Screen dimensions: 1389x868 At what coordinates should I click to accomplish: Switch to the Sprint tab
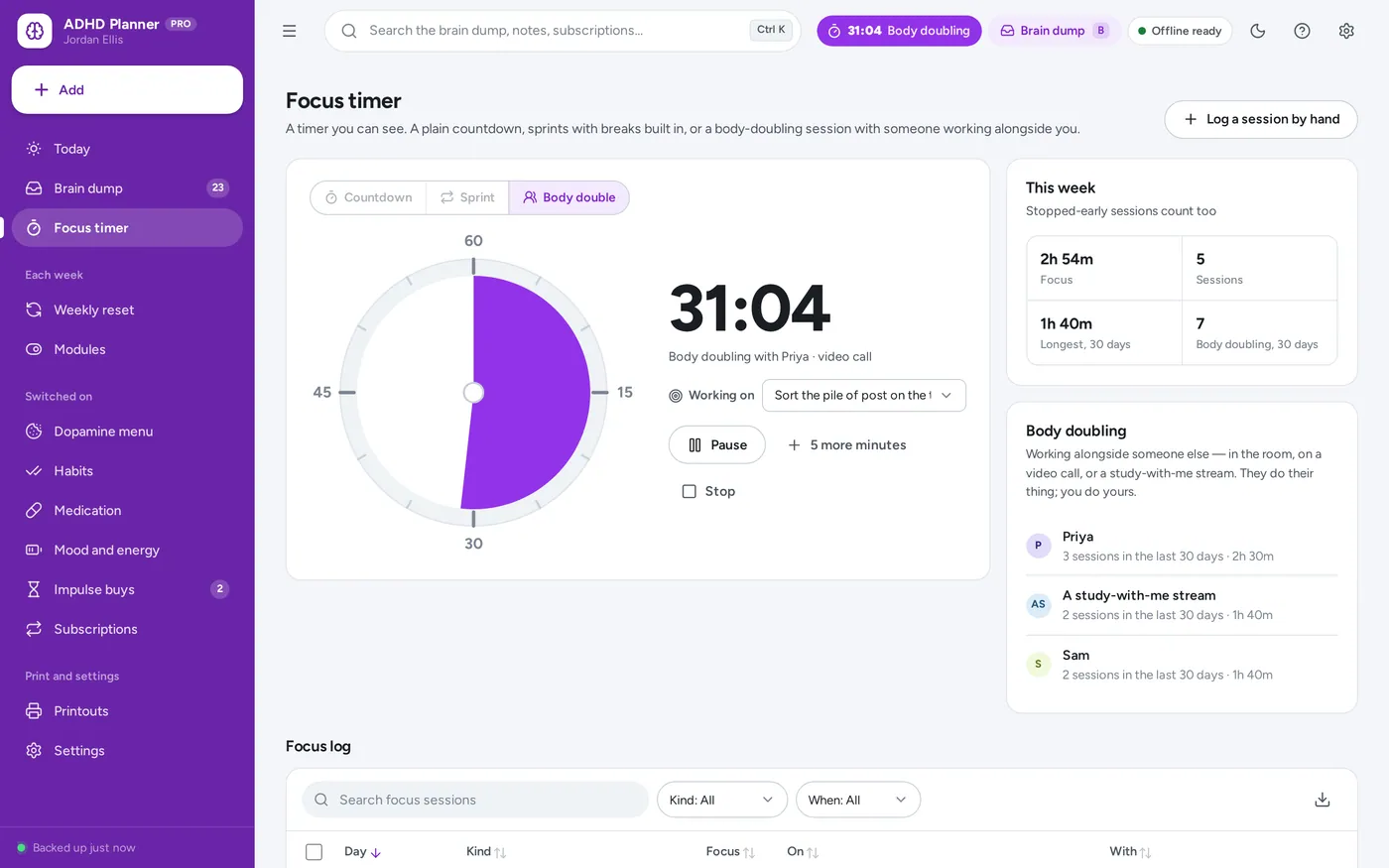(x=467, y=197)
